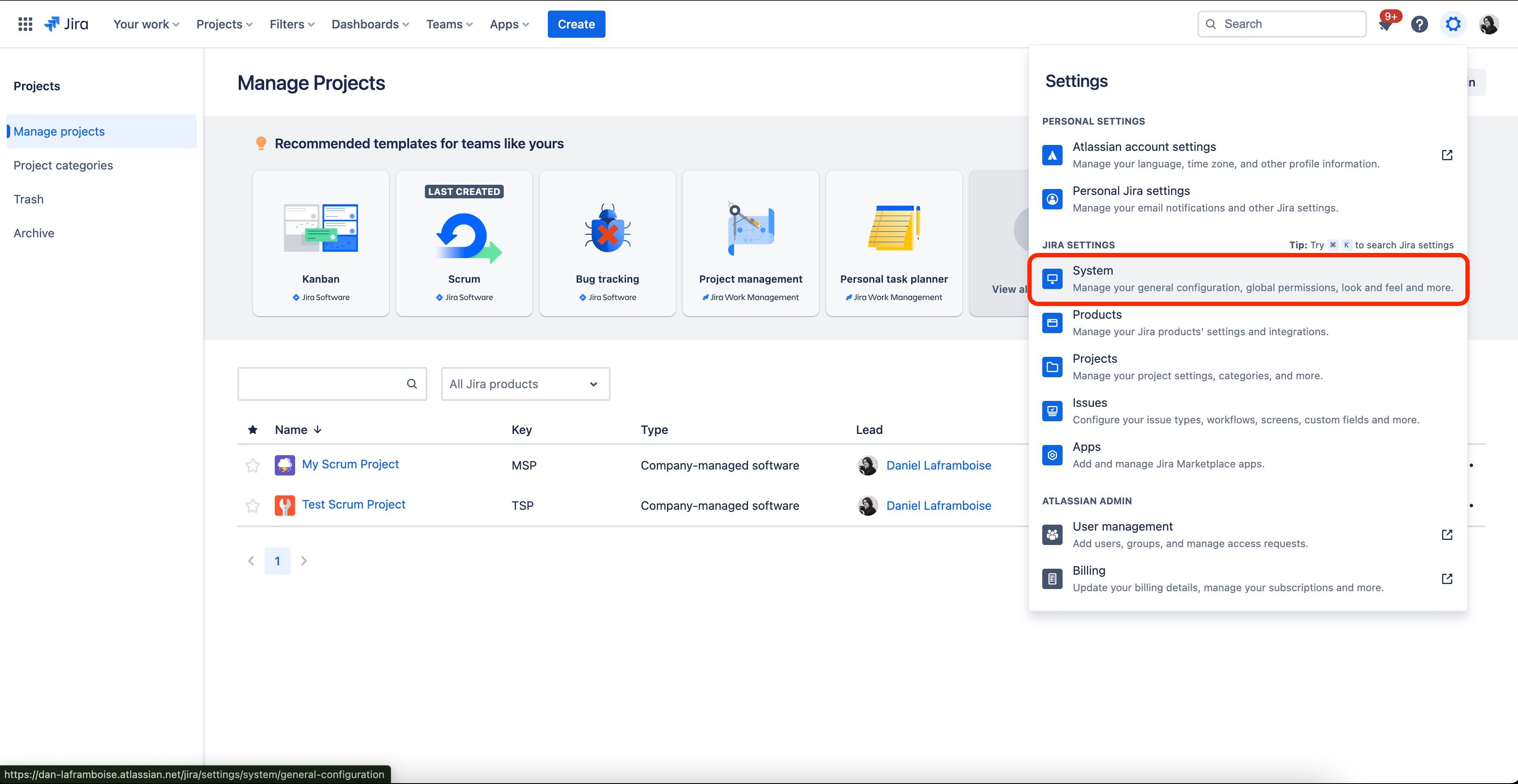Open the user profile avatar
The height and width of the screenshot is (784, 1518).
(1489, 24)
